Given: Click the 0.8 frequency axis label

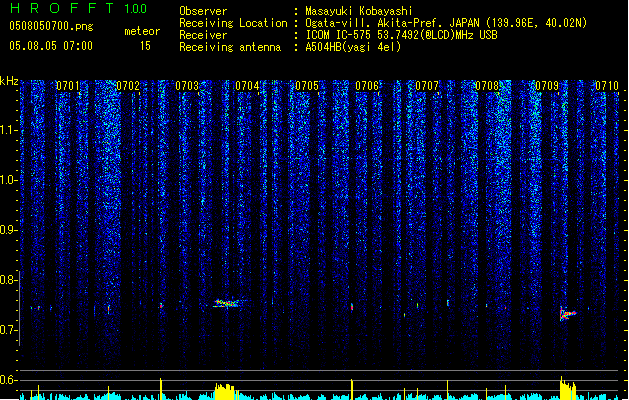Looking at the screenshot, I should 9,280.
